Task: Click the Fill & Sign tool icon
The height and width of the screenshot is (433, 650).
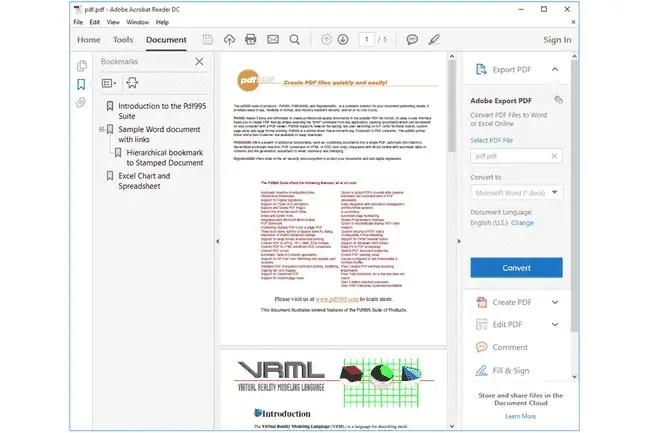Action: tap(482, 370)
